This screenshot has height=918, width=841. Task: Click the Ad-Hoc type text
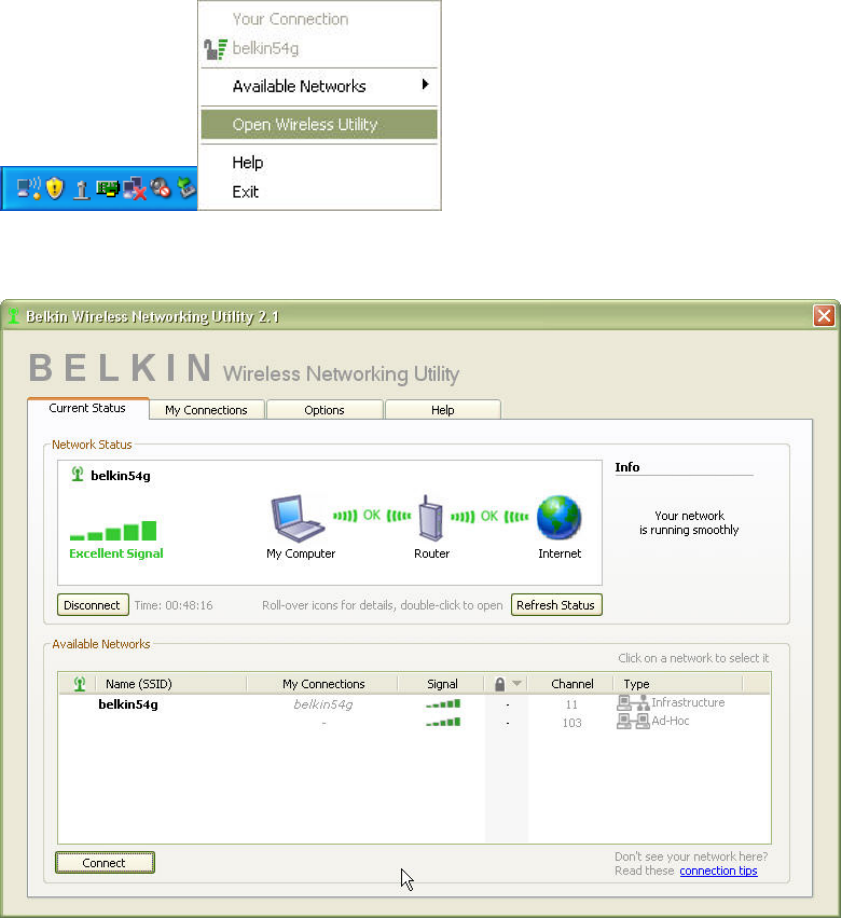click(671, 721)
